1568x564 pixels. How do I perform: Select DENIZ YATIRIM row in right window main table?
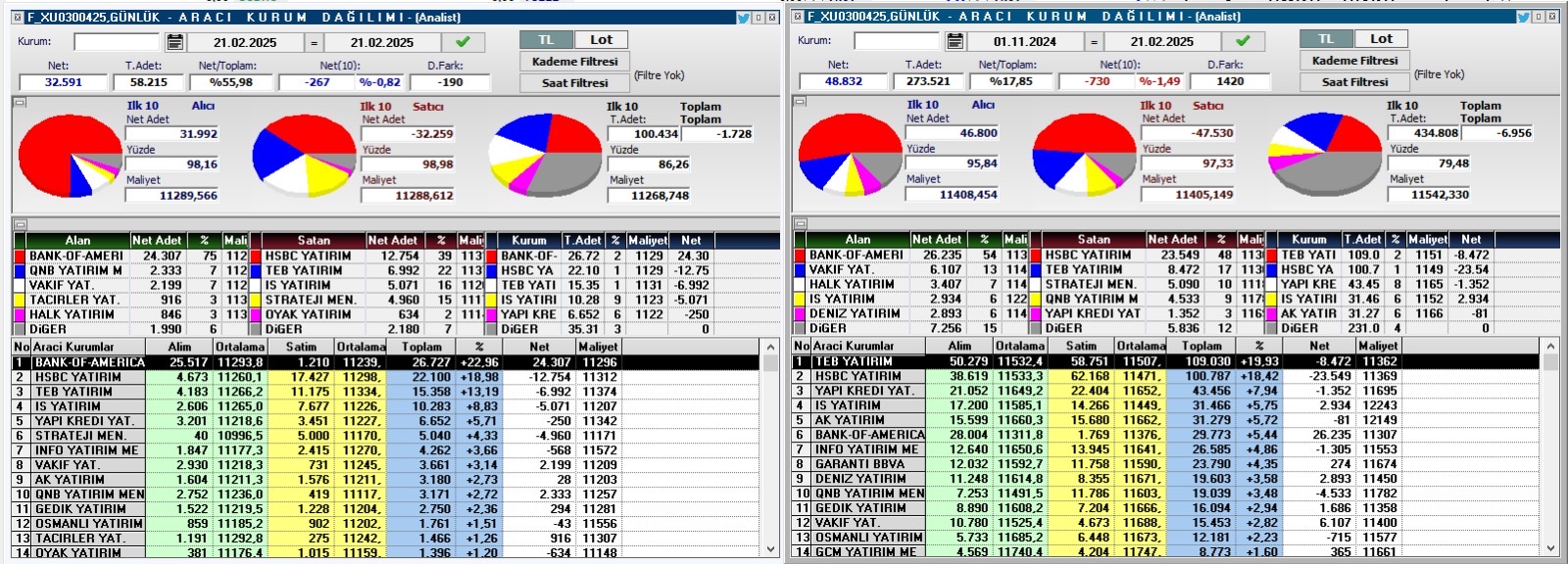1166,479
